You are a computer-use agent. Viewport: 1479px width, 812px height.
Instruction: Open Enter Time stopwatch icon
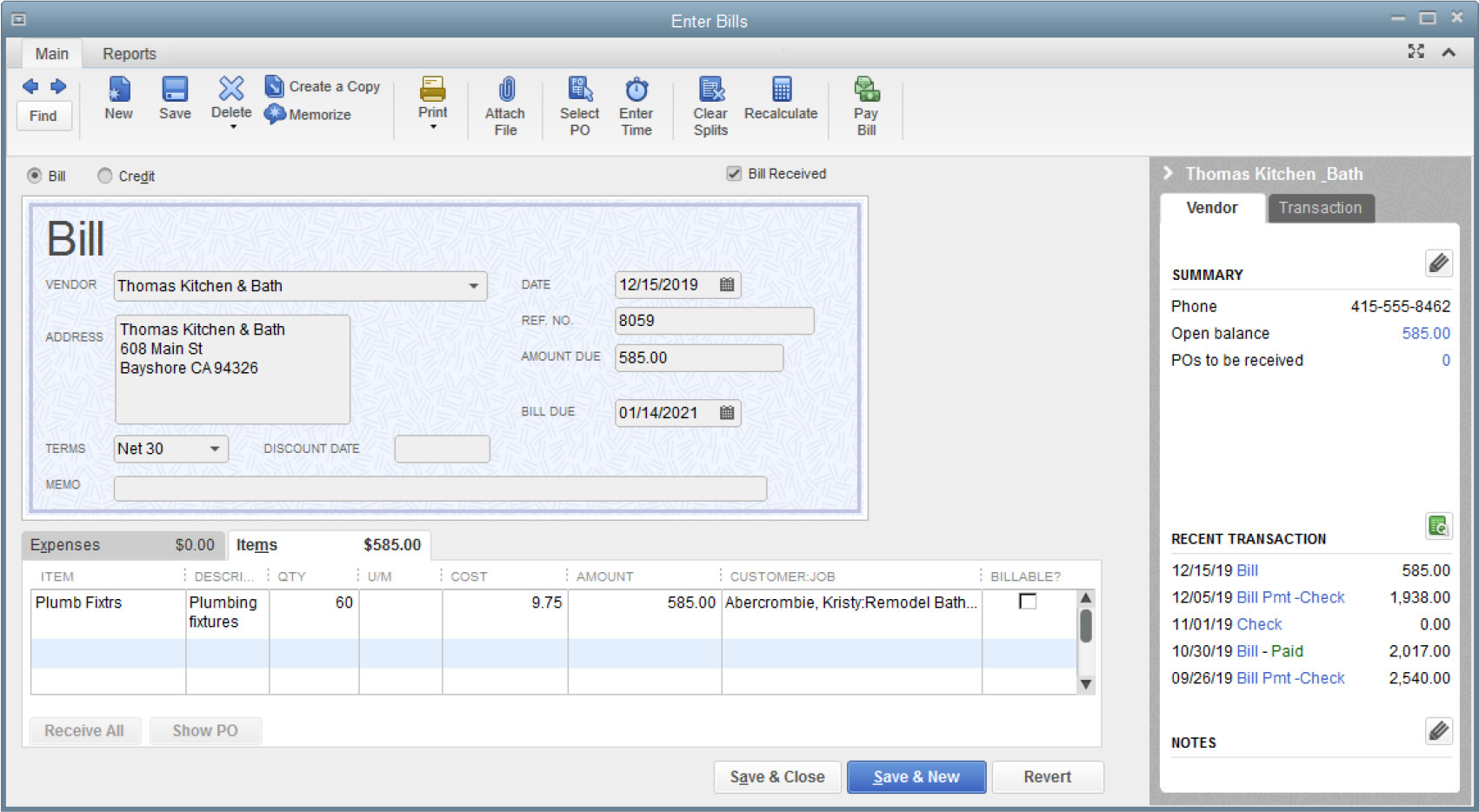pos(636,89)
